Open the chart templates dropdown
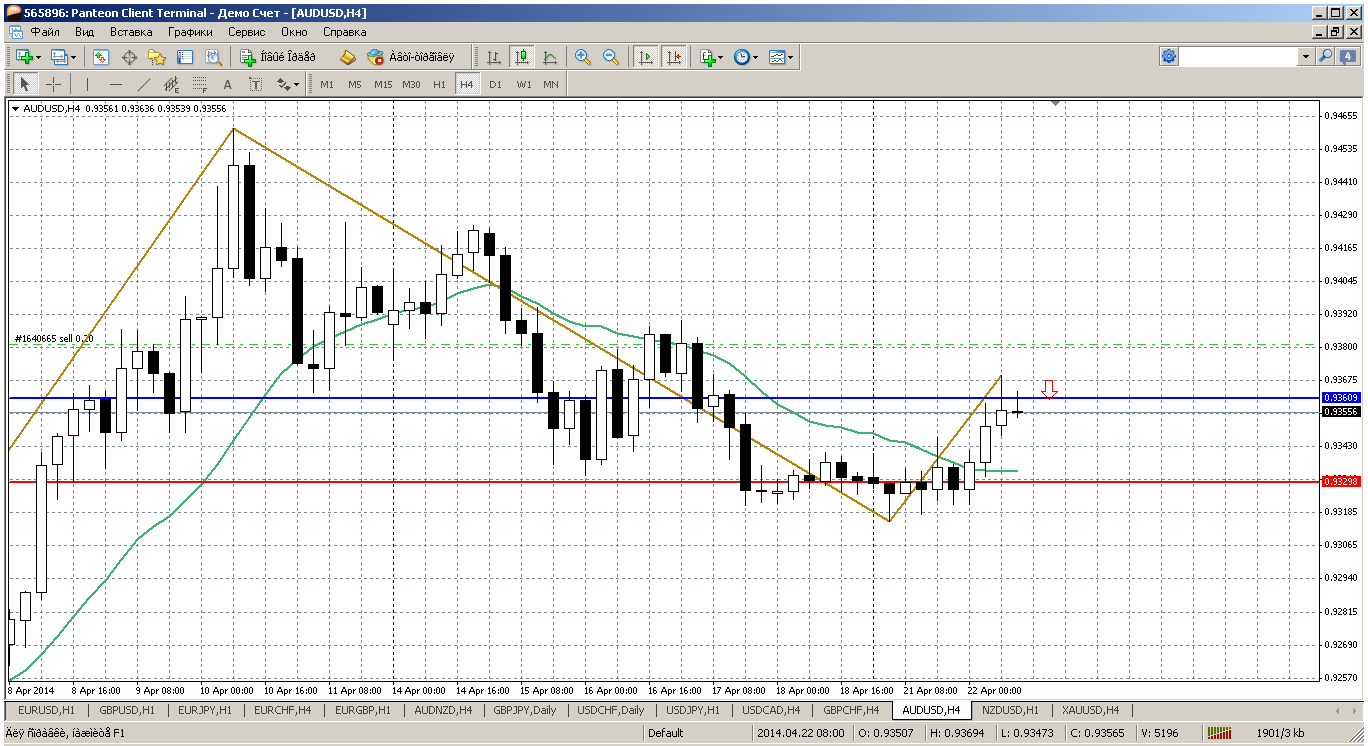1368x746 pixels. [x=782, y=57]
